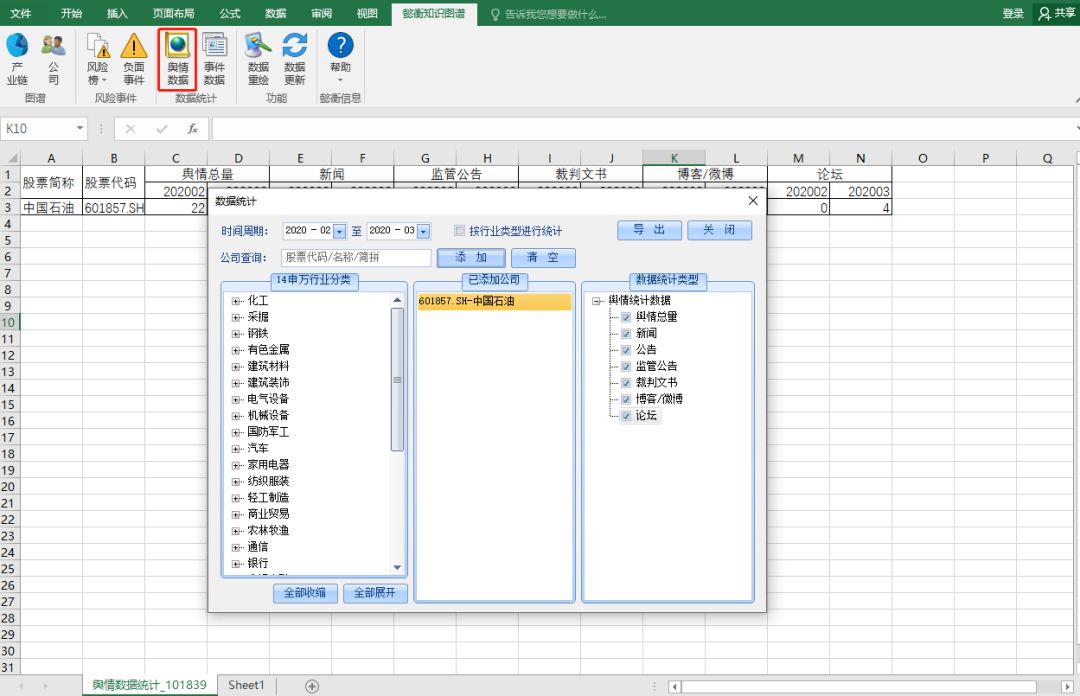Click the highlighted 舆情数据 icon
1080x696 pixels.
click(176, 58)
